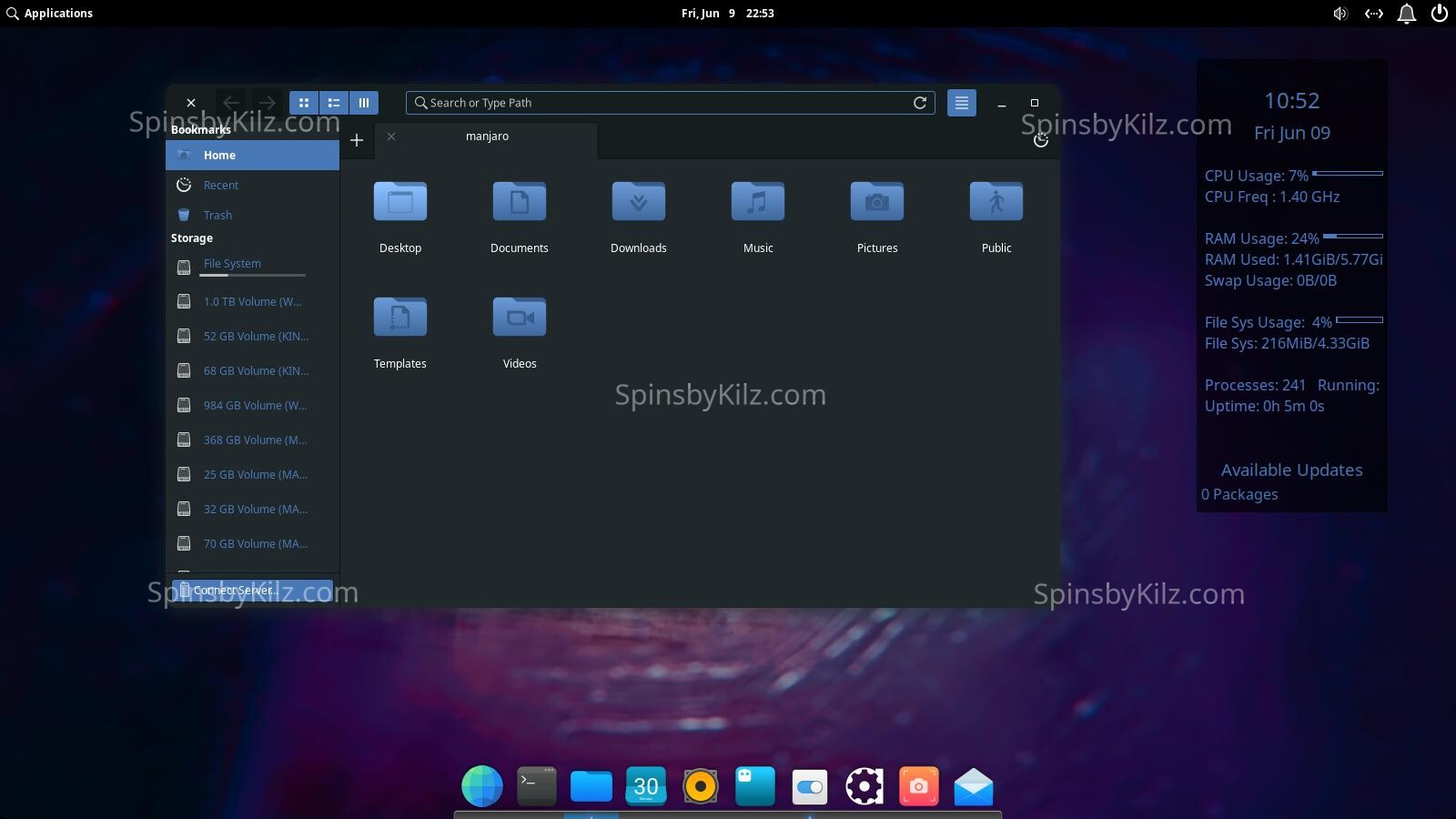Open Trash in the sidebar

click(217, 215)
